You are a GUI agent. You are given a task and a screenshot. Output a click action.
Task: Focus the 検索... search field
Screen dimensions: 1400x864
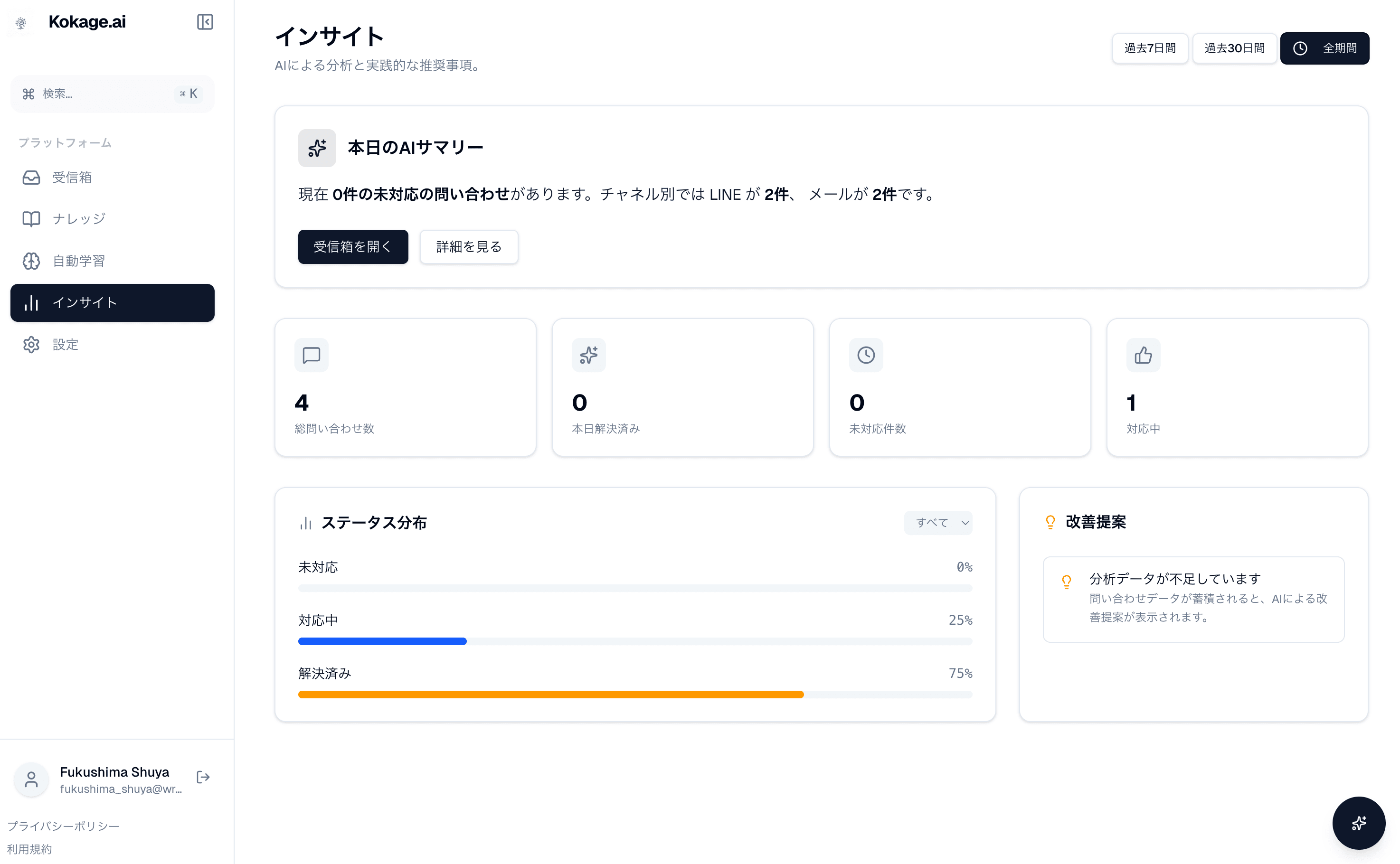click(112, 94)
